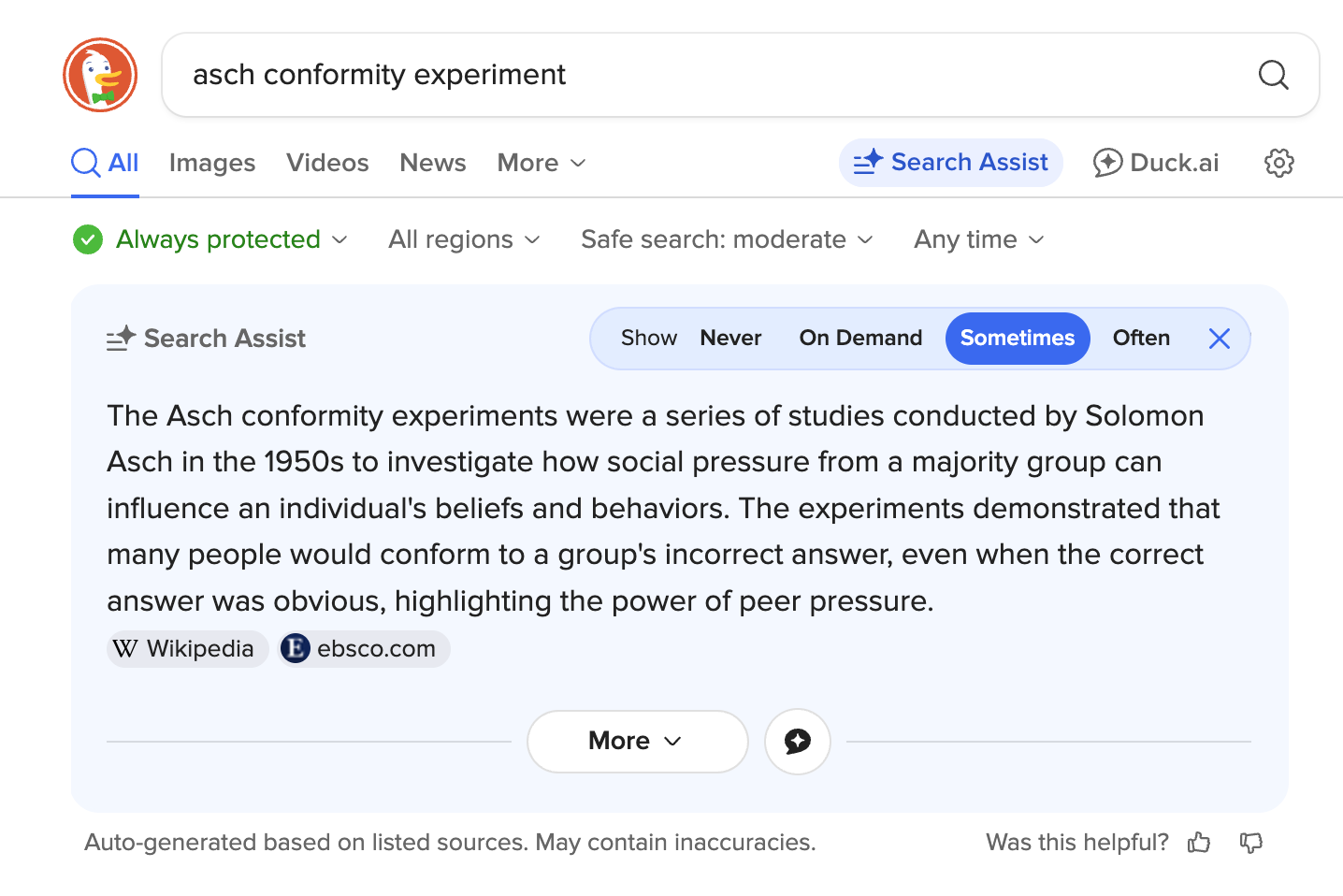Switch to the News tab
The width and height of the screenshot is (1343, 896).
pos(432,164)
